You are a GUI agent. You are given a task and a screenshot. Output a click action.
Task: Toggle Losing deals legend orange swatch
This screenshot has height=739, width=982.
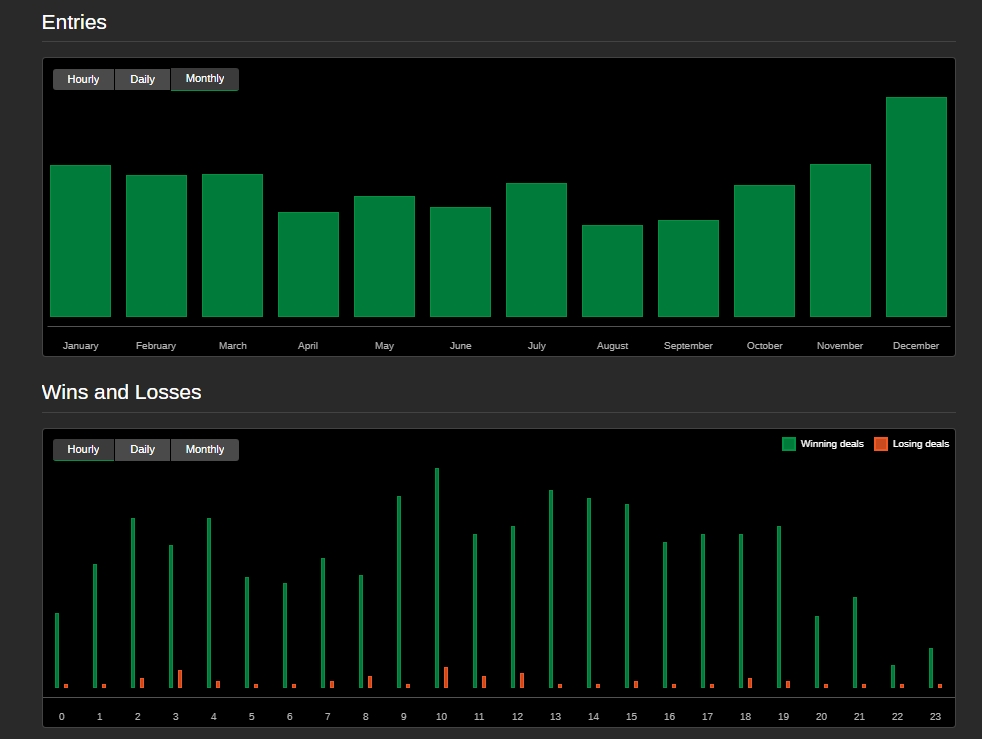[881, 444]
